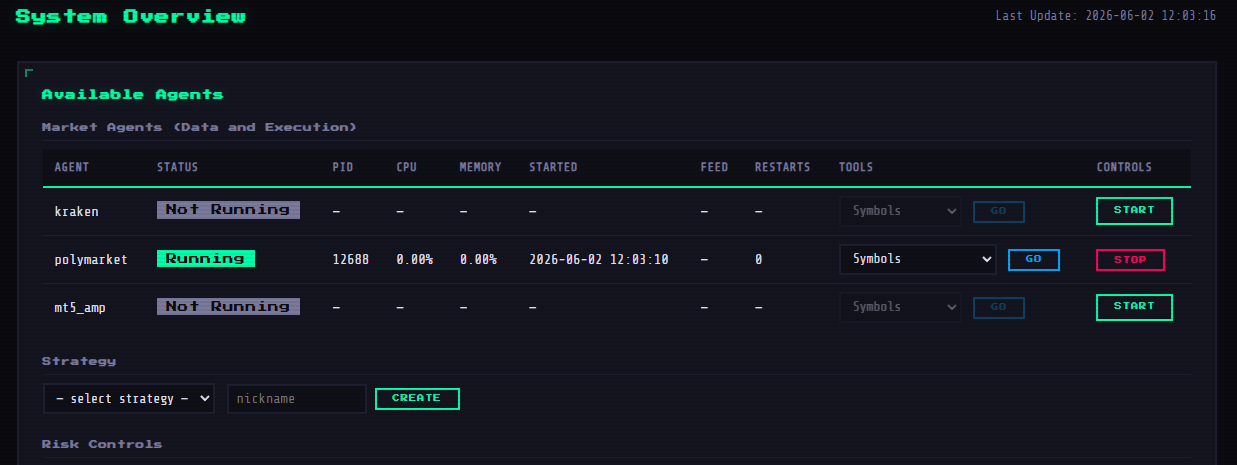Click the FEED column header
This screenshot has width=1237, height=465.
coord(714,167)
